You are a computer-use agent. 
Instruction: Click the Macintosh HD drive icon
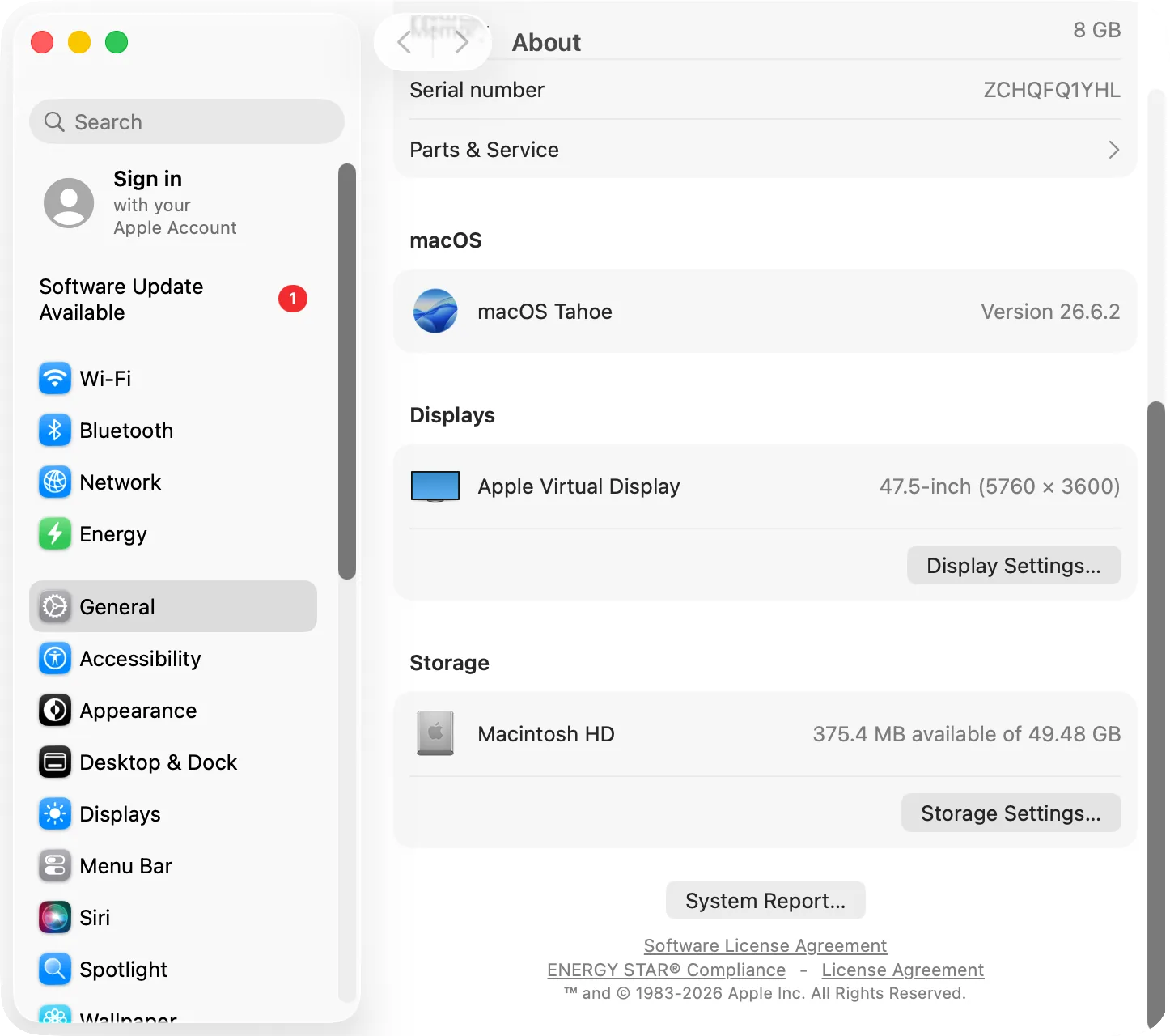435,733
